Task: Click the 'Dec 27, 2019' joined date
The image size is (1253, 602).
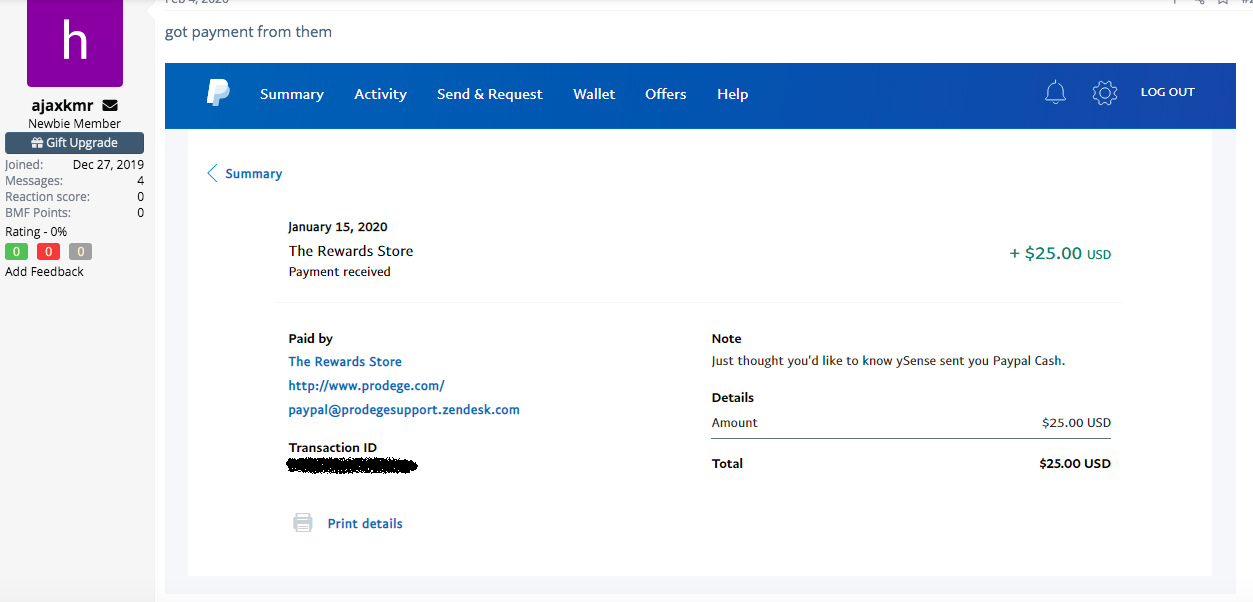Action: (108, 165)
